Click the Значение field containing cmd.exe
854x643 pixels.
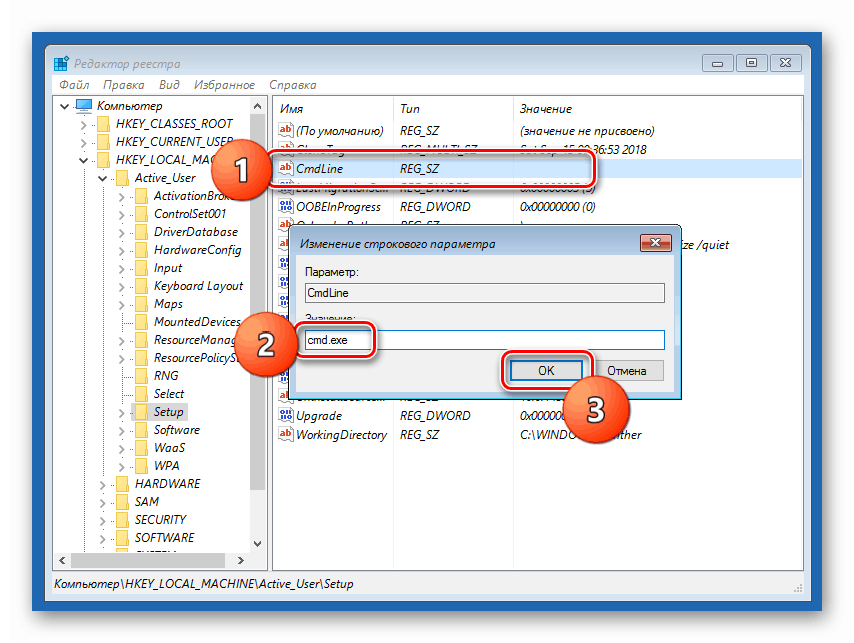click(484, 340)
